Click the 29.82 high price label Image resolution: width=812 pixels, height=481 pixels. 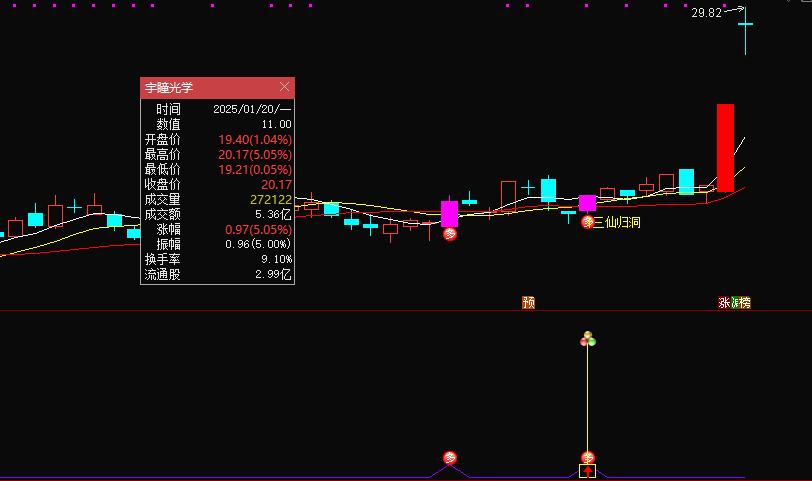click(x=706, y=13)
